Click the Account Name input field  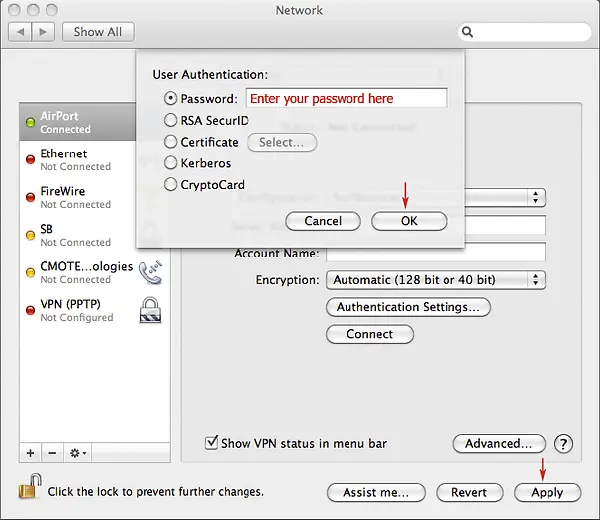[x=436, y=252]
